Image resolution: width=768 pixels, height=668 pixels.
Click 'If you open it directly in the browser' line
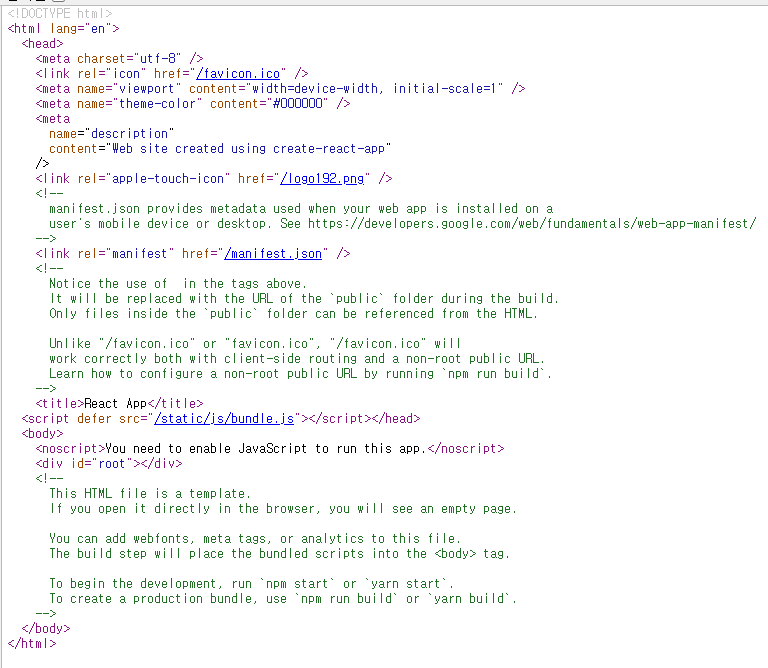pyautogui.click(x=283, y=509)
